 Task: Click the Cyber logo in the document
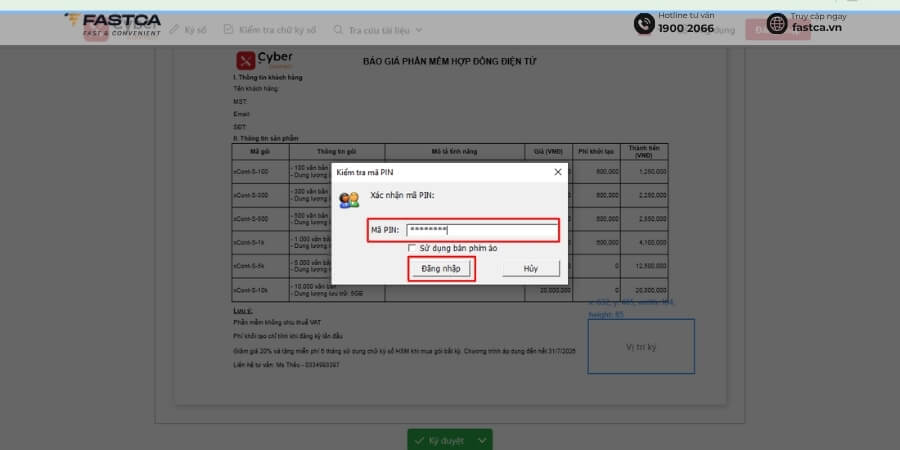click(265, 60)
